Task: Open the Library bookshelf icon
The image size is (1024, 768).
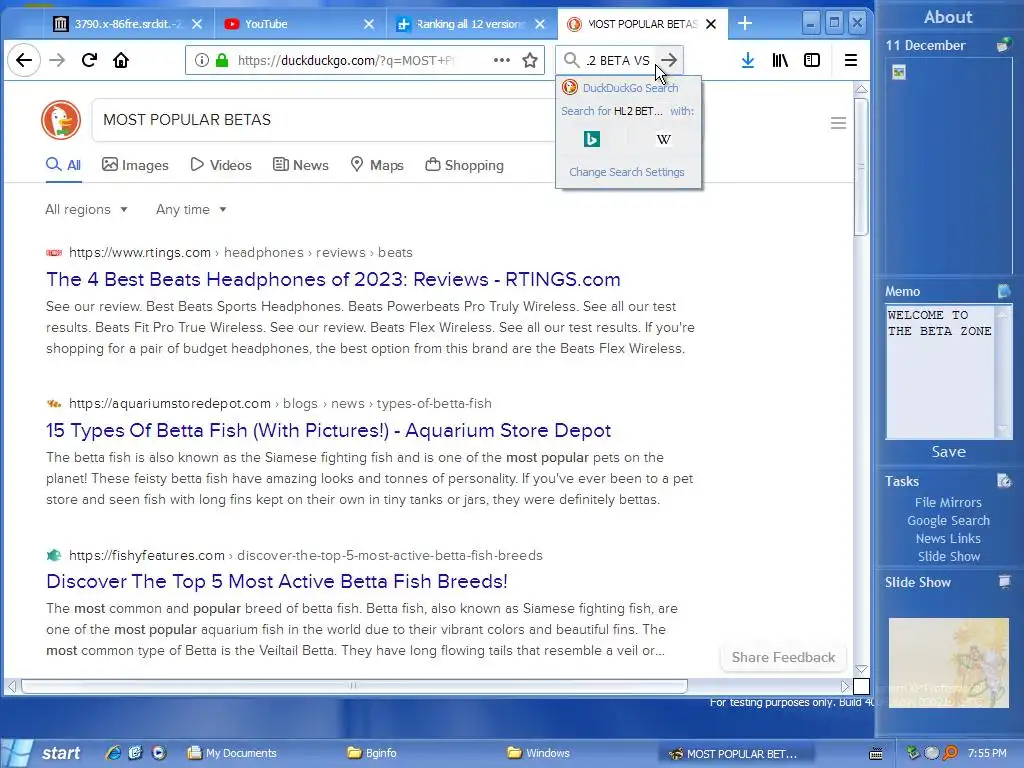Action: 780,60
